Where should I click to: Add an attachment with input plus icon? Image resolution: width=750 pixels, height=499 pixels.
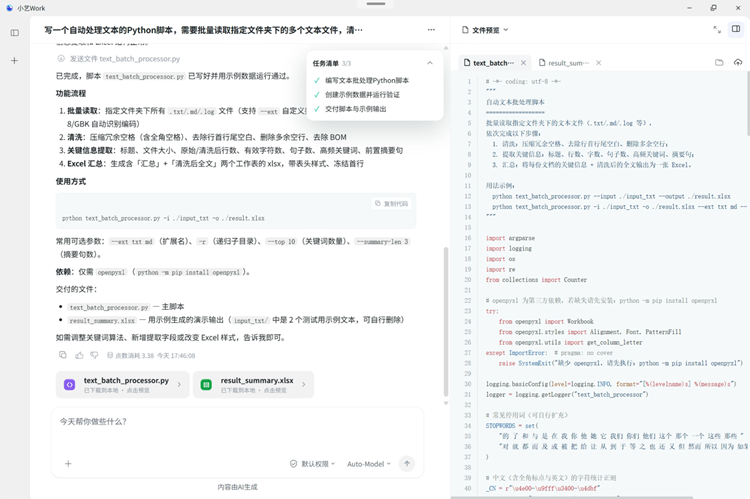click(68, 463)
